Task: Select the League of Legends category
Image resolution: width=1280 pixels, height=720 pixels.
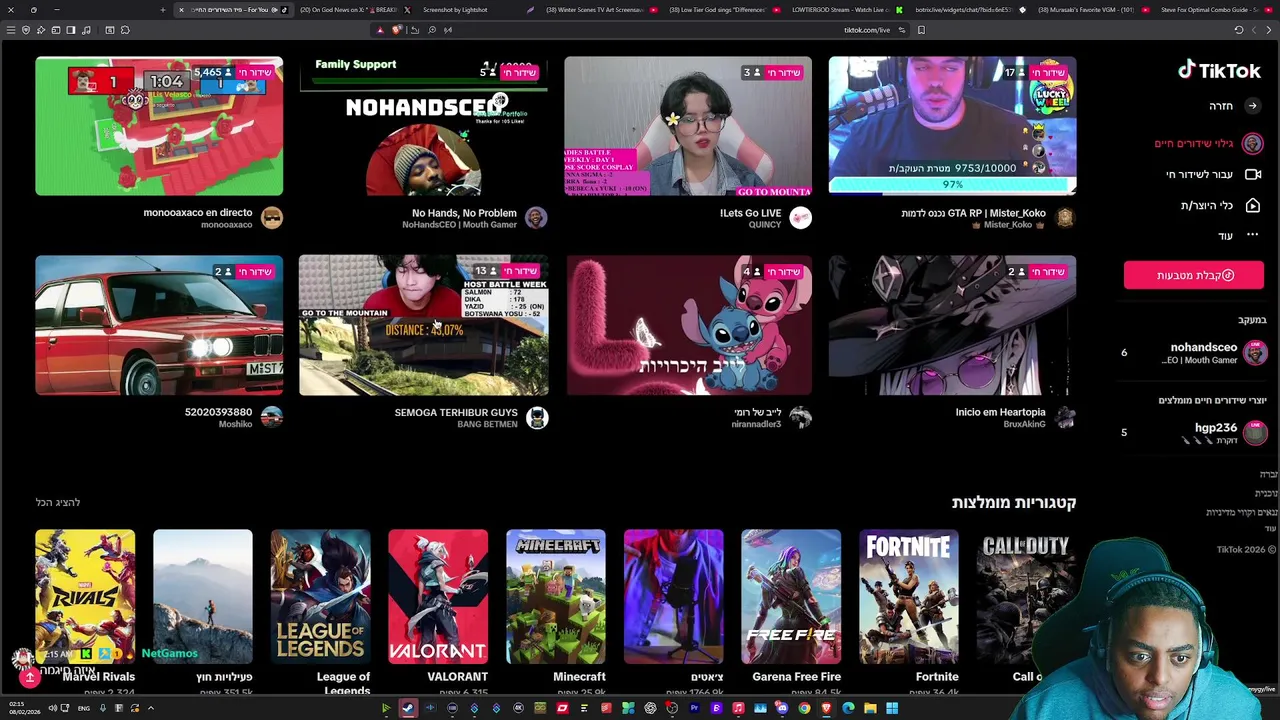Action: [x=320, y=597]
